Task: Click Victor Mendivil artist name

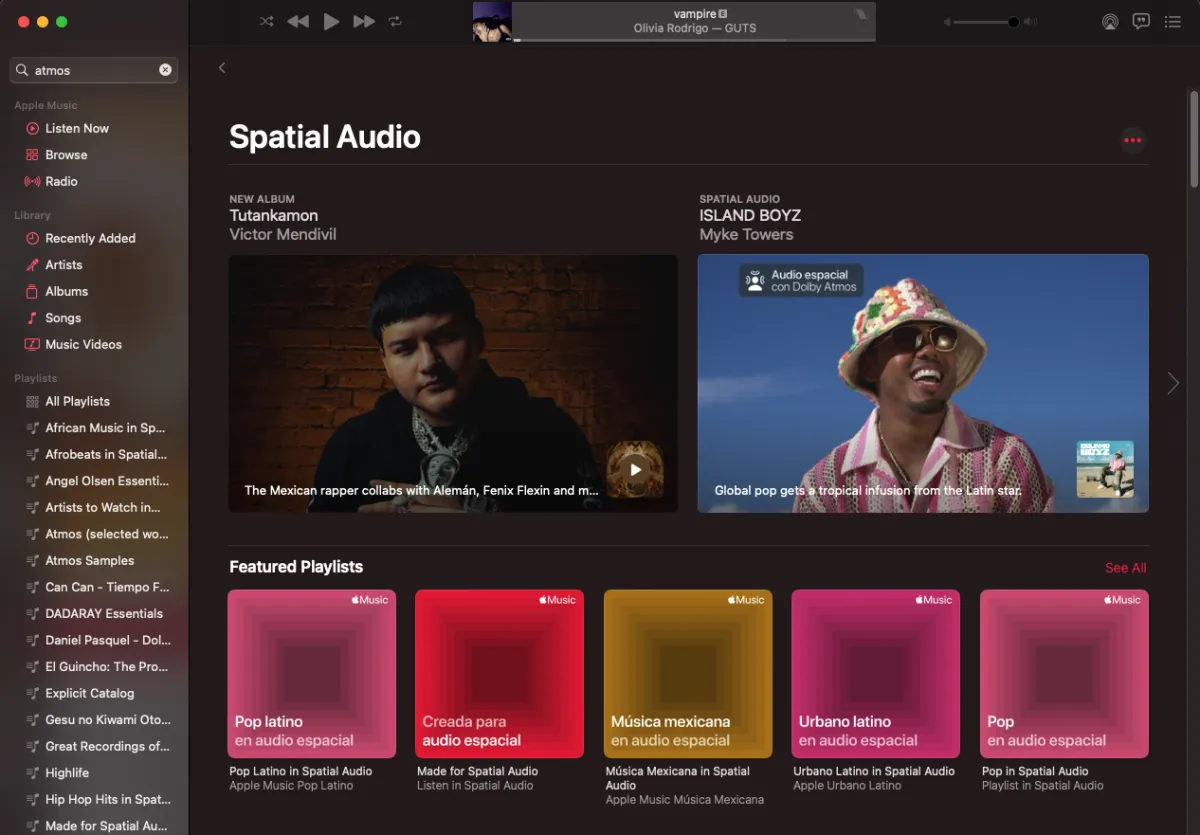Action: click(x=283, y=234)
